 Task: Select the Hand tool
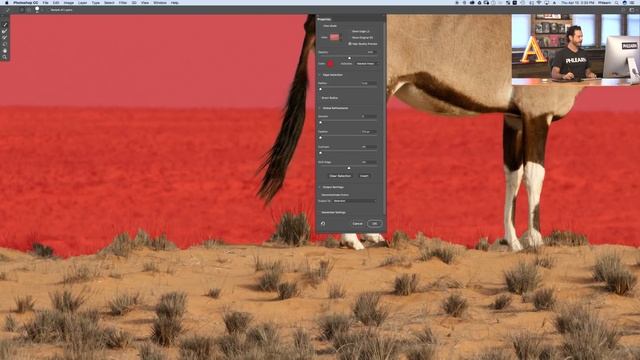pos(5,51)
